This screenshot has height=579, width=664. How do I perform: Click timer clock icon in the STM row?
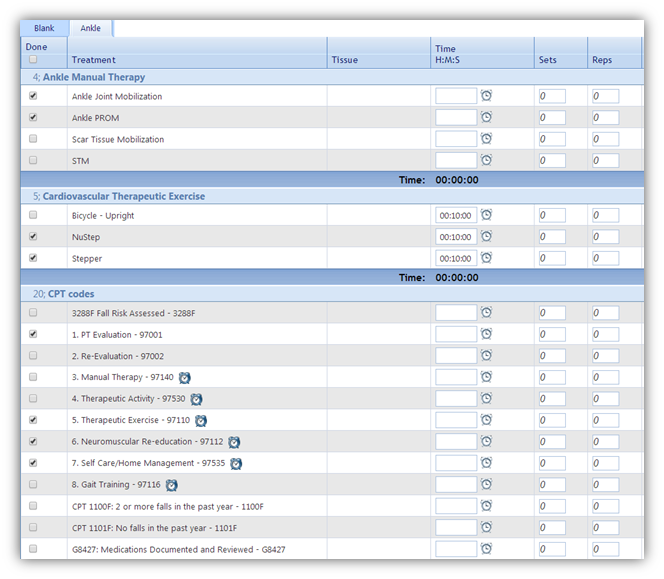coord(486,160)
